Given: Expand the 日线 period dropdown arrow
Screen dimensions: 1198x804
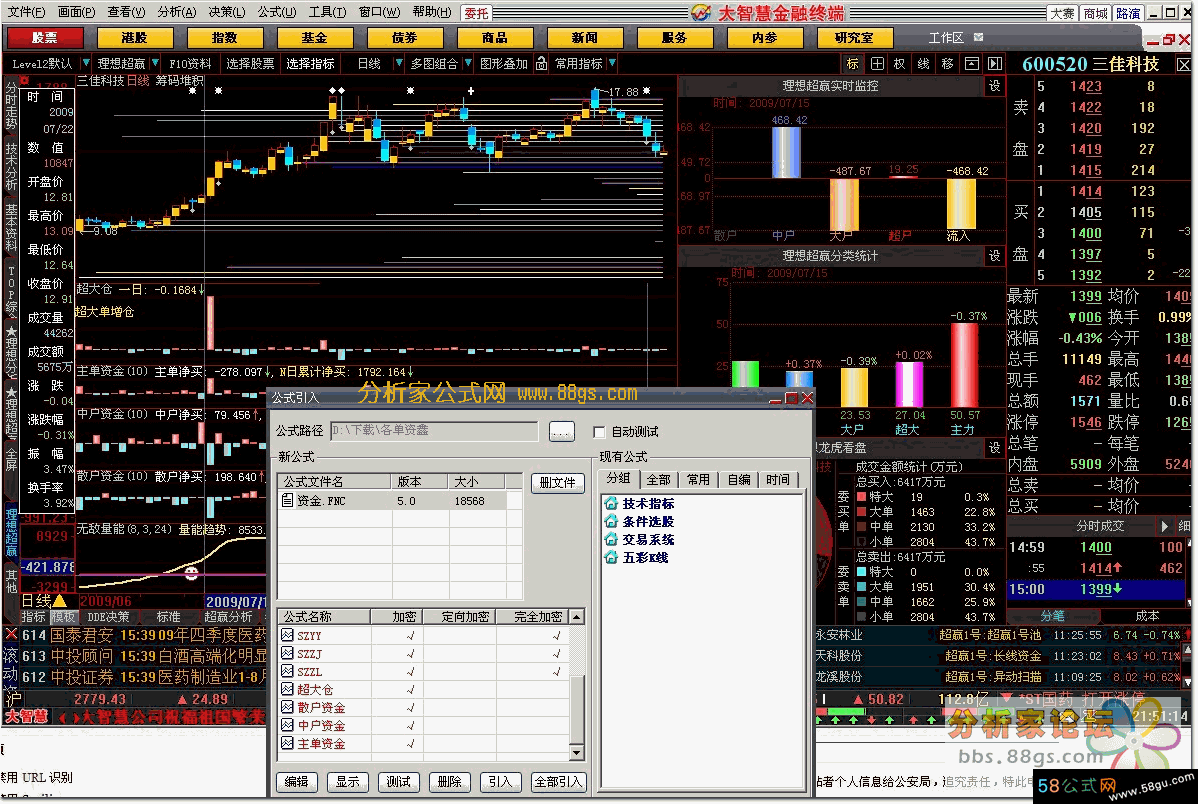Looking at the screenshot, I should tap(398, 63).
